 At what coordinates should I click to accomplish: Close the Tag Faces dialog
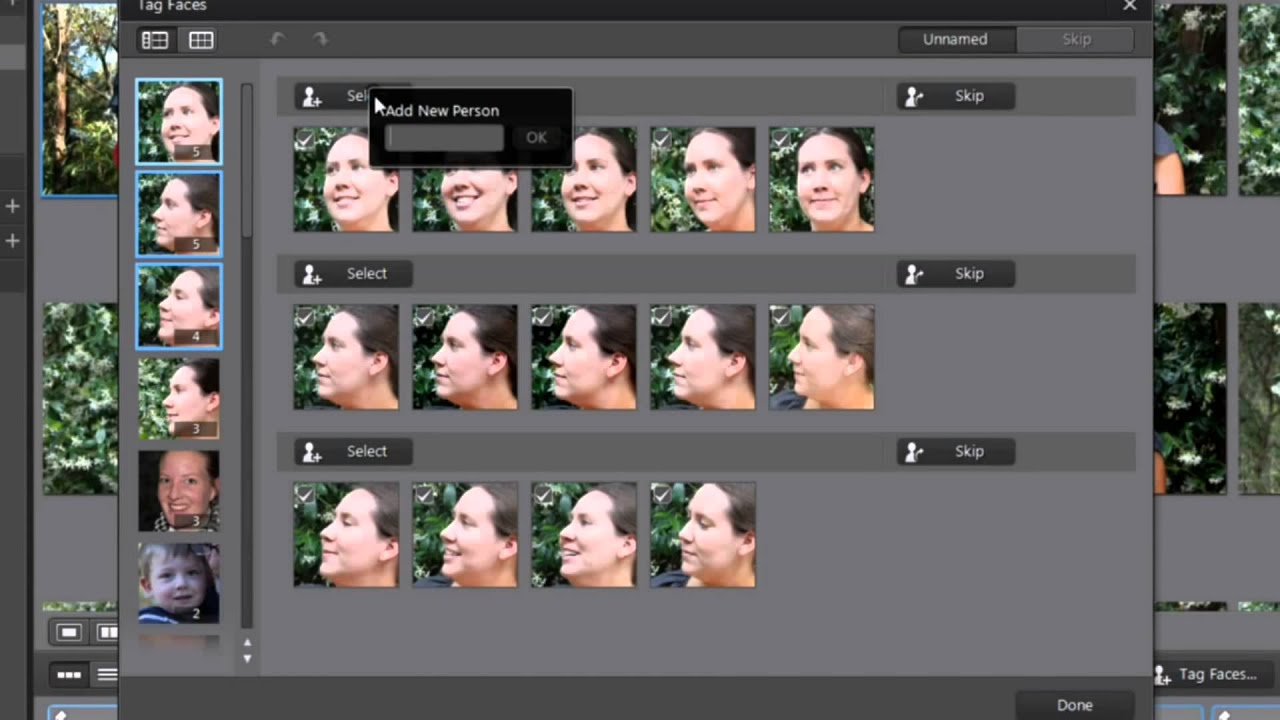pyautogui.click(x=1130, y=6)
